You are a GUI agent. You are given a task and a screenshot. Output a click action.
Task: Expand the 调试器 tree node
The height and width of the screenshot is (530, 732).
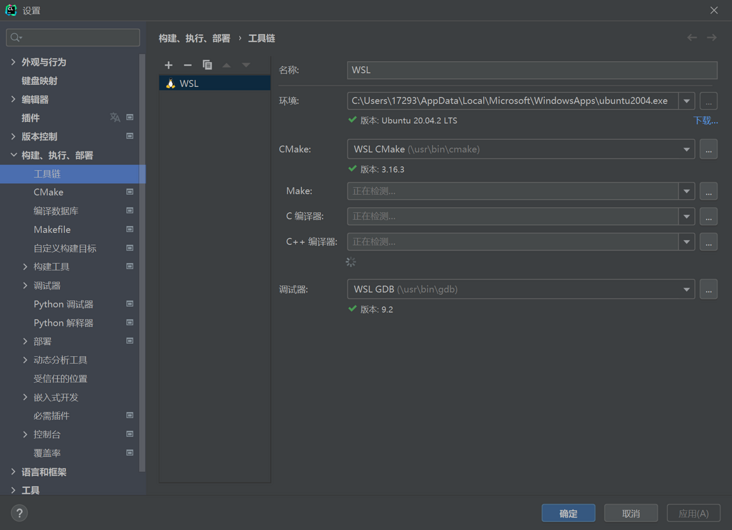(25, 285)
